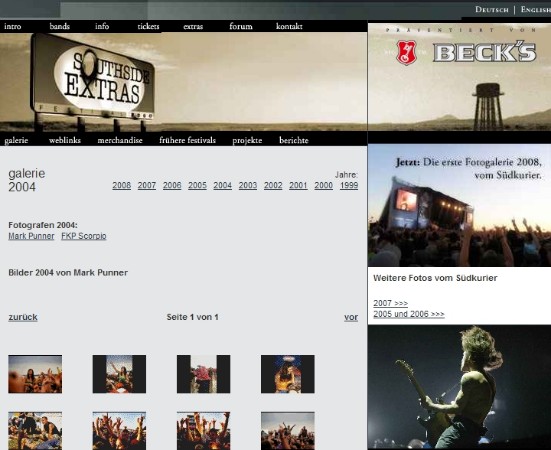
Task: Go to the bands page
Action: (59, 26)
